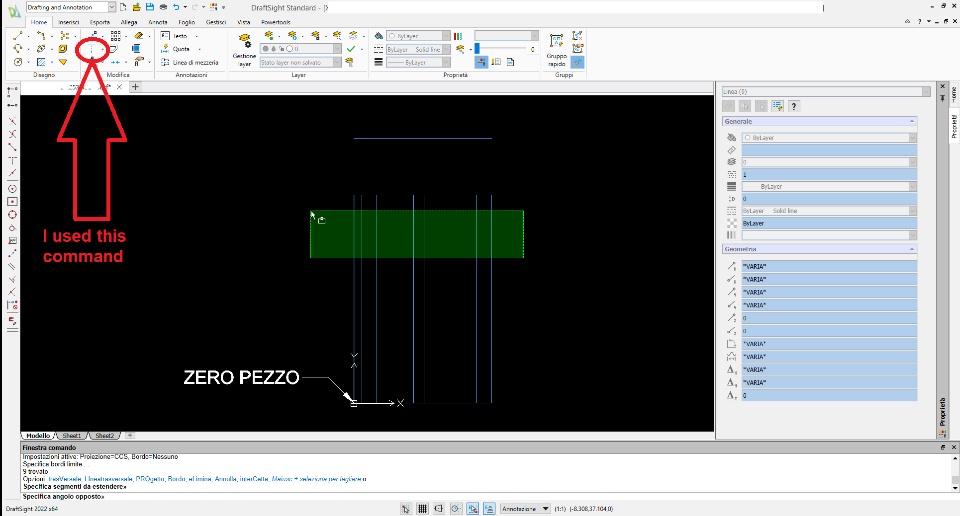This screenshot has height=516, width=960.
Task: Click the line color field in Generale properties
Action: 829,138
